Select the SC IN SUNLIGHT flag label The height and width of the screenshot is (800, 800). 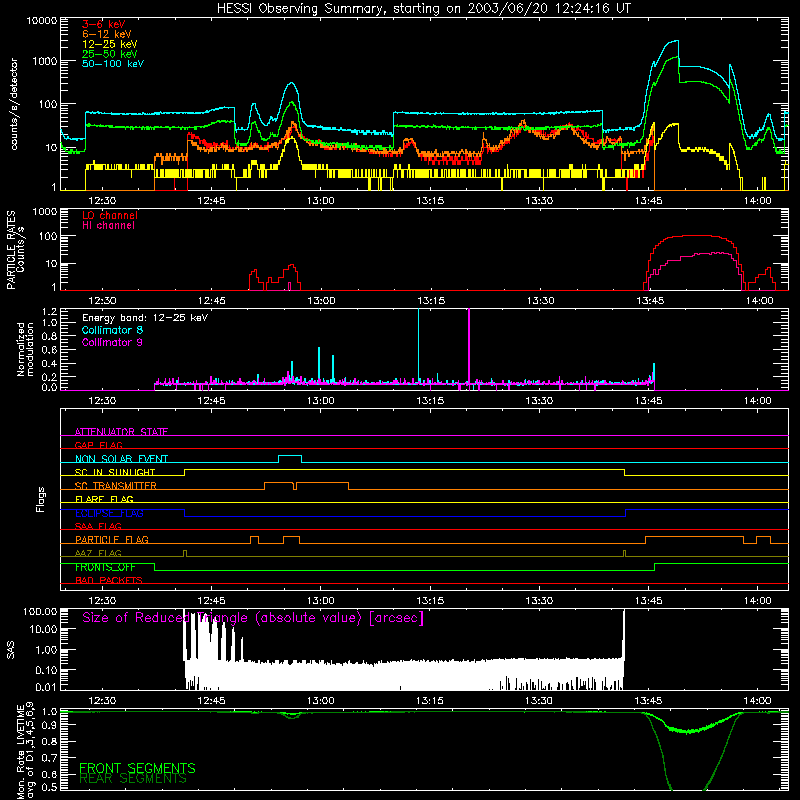(x=115, y=472)
